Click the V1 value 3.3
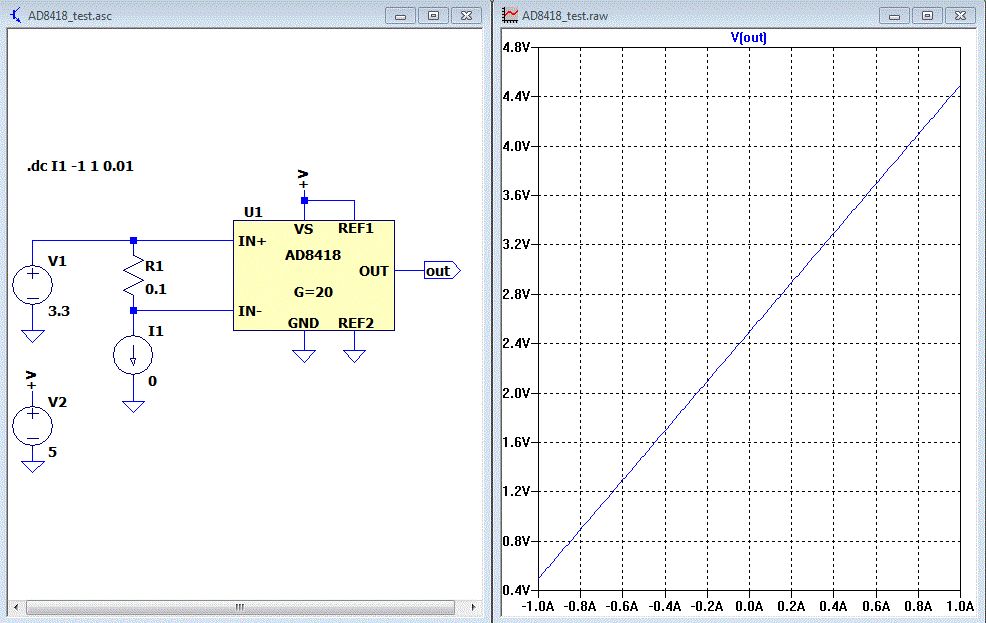The image size is (986, 623). coord(59,311)
